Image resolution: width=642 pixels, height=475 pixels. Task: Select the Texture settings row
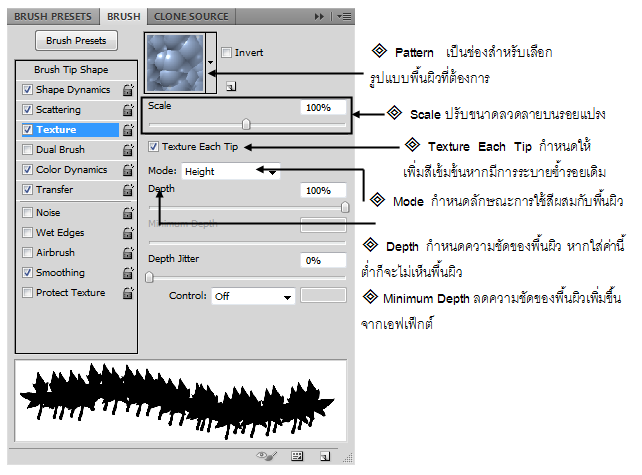coord(70,130)
